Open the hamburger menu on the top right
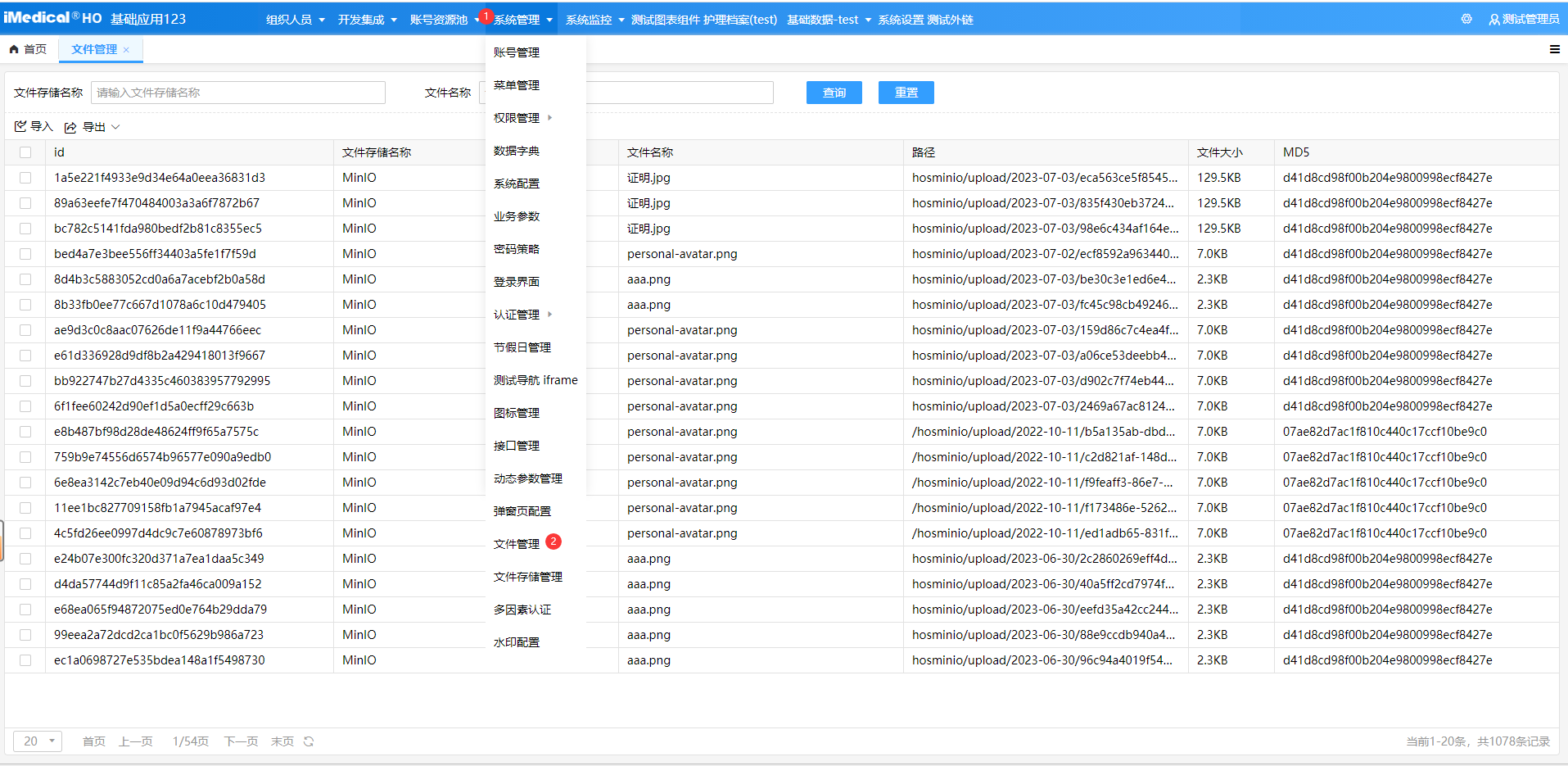Image resolution: width=1568 pixels, height=766 pixels. click(1554, 49)
